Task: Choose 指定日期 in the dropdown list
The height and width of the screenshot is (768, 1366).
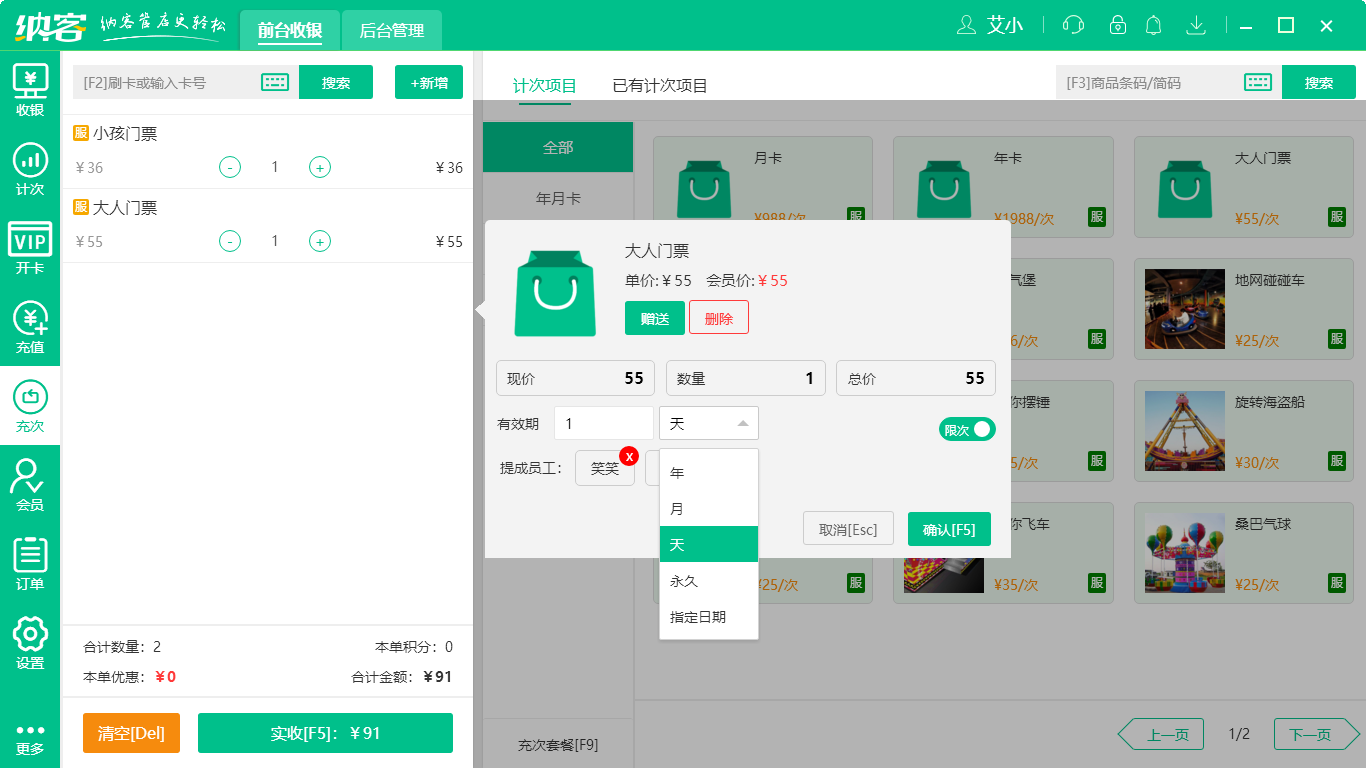Action: (x=708, y=617)
